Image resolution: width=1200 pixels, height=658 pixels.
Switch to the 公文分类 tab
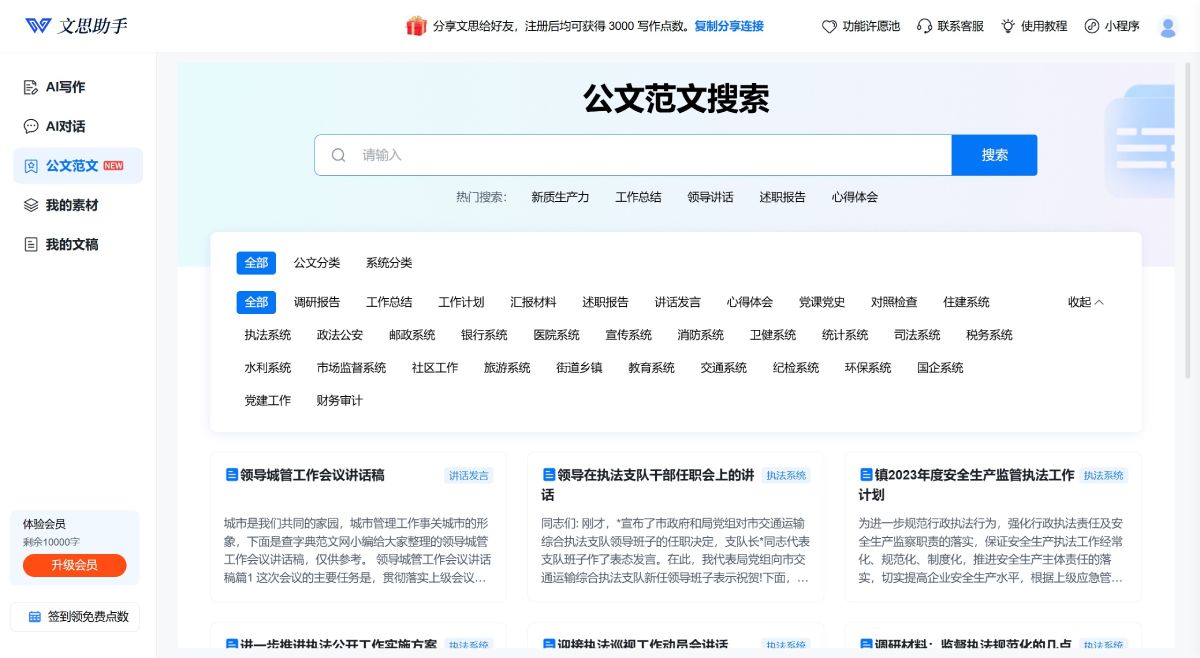pos(318,262)
